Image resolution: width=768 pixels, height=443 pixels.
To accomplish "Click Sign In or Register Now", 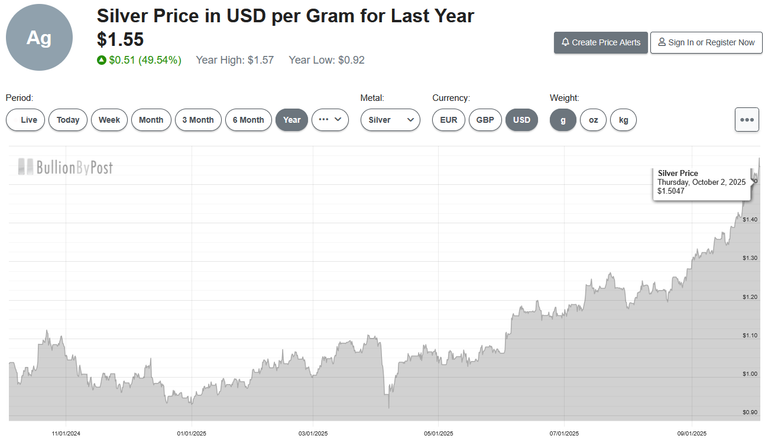I will [x=702, y=43].
